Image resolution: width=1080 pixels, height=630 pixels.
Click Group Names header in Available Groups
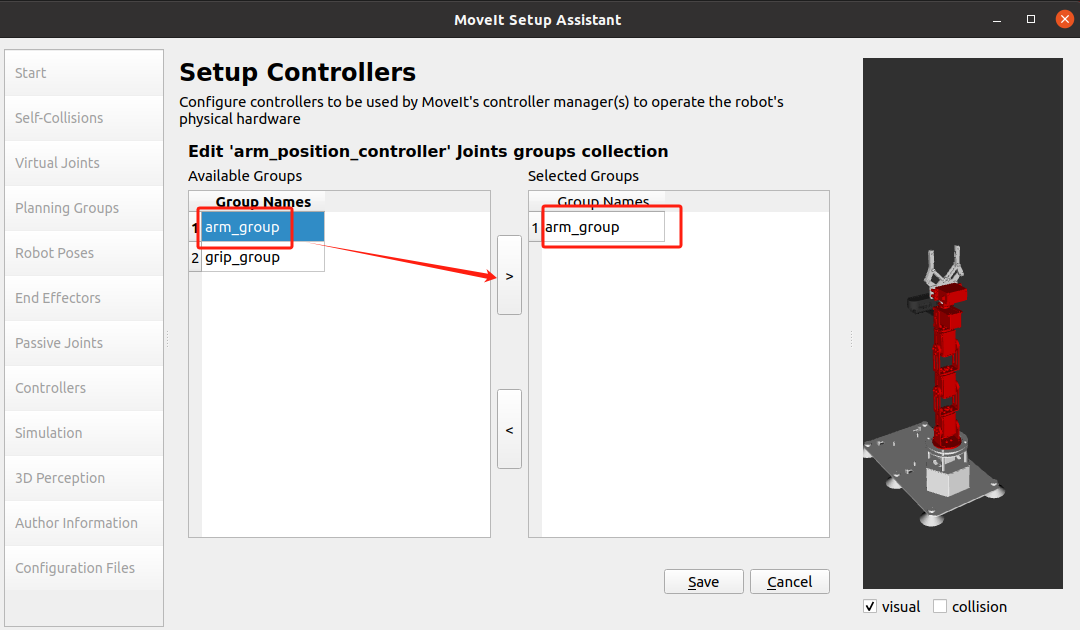click(x=263, y=202)
